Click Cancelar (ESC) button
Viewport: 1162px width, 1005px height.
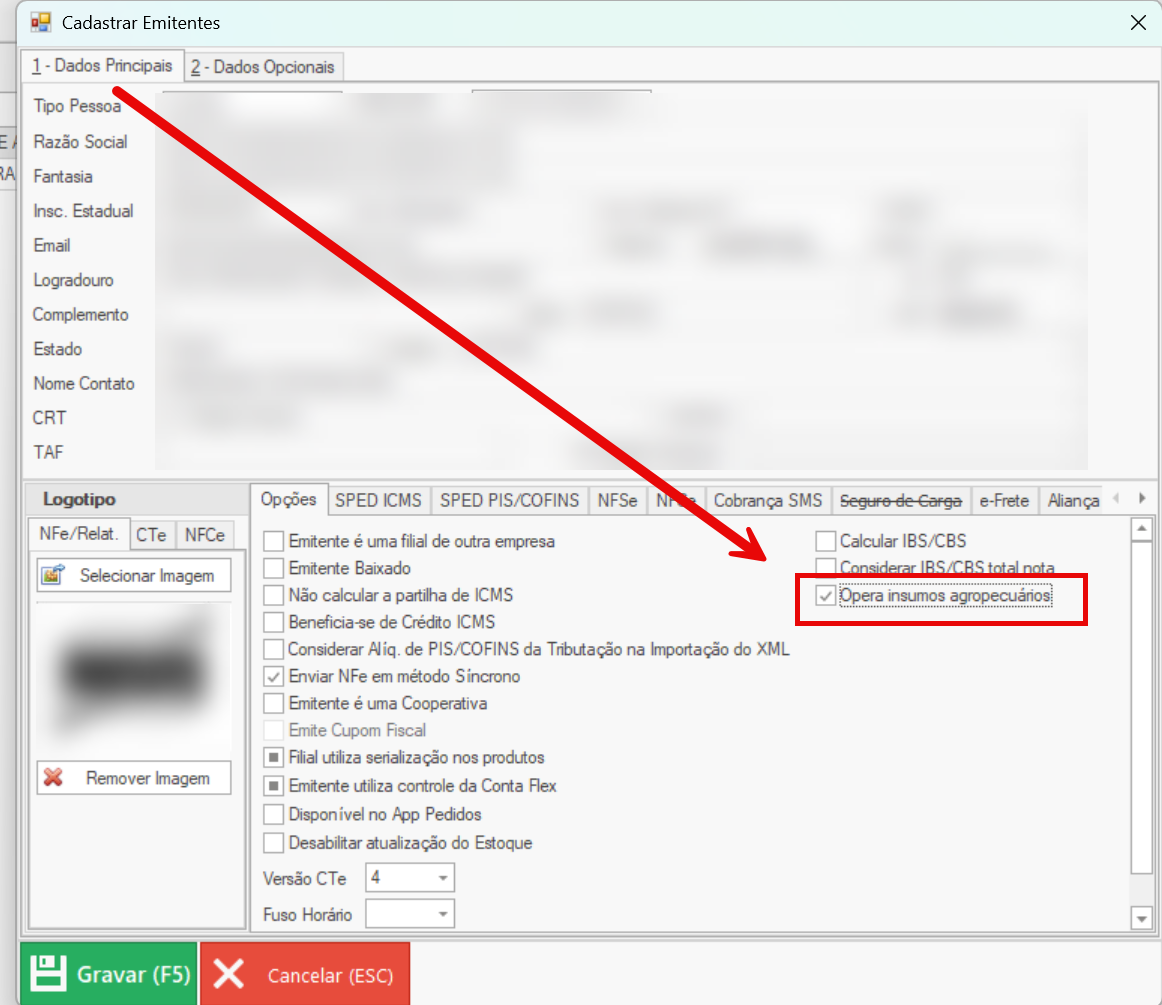(305, 973)
